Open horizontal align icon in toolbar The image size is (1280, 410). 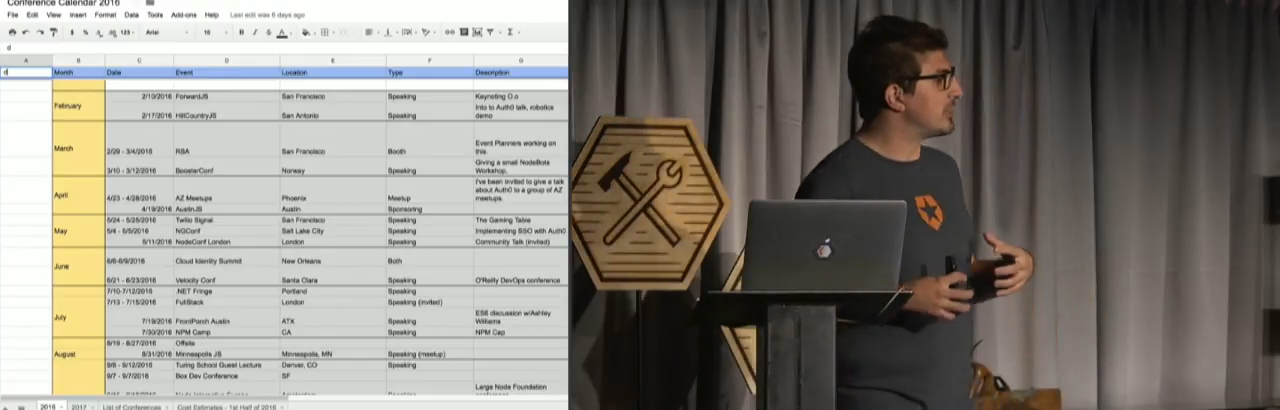[x=369, y=33]
